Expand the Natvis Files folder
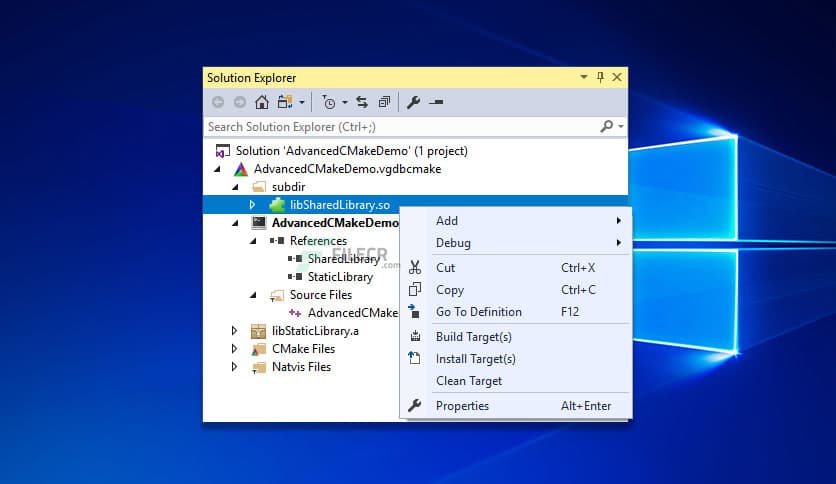 [235, 367]
